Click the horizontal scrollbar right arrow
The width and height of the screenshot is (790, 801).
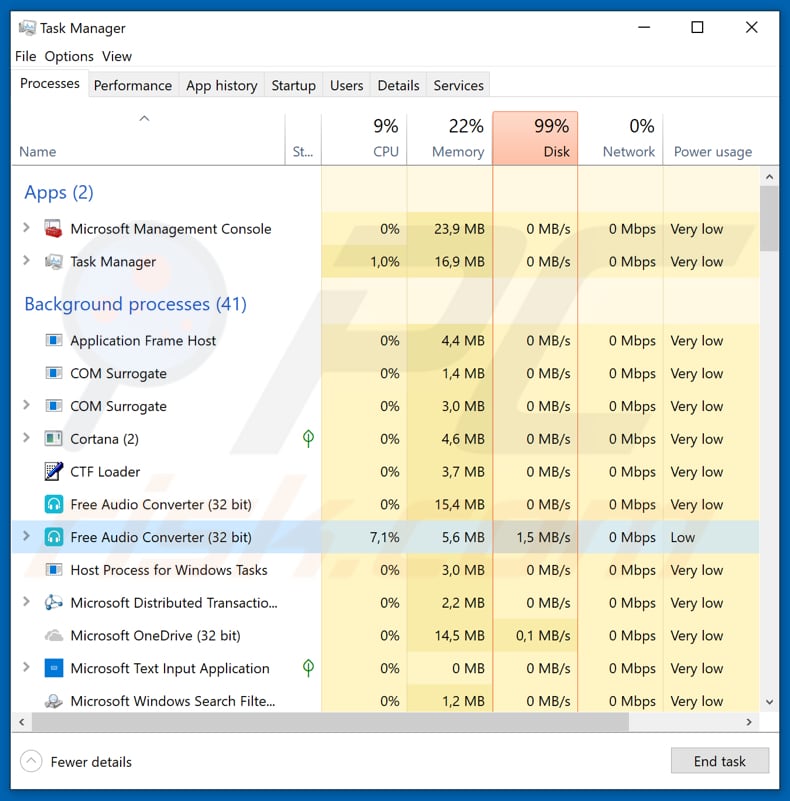click(749, 722)
